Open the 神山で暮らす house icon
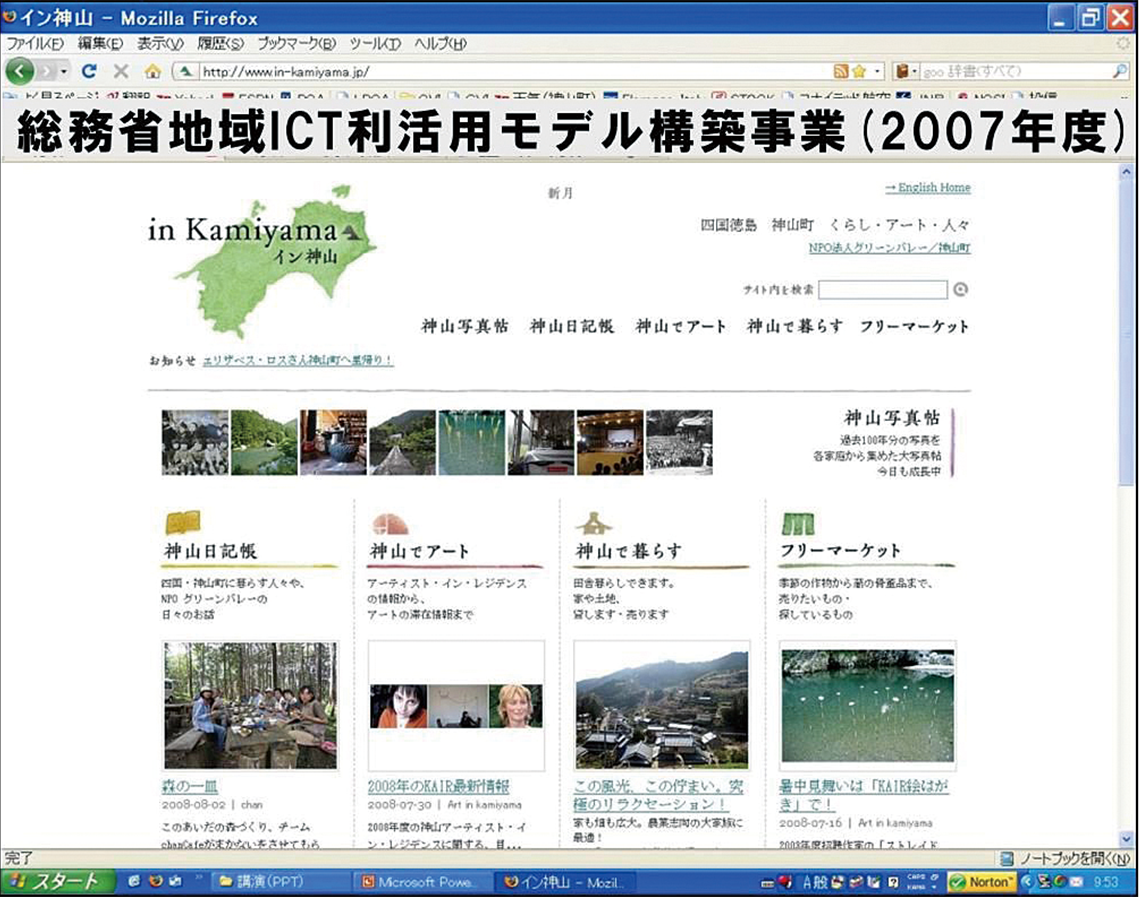The image size is (1140, 897). point(594,522)
